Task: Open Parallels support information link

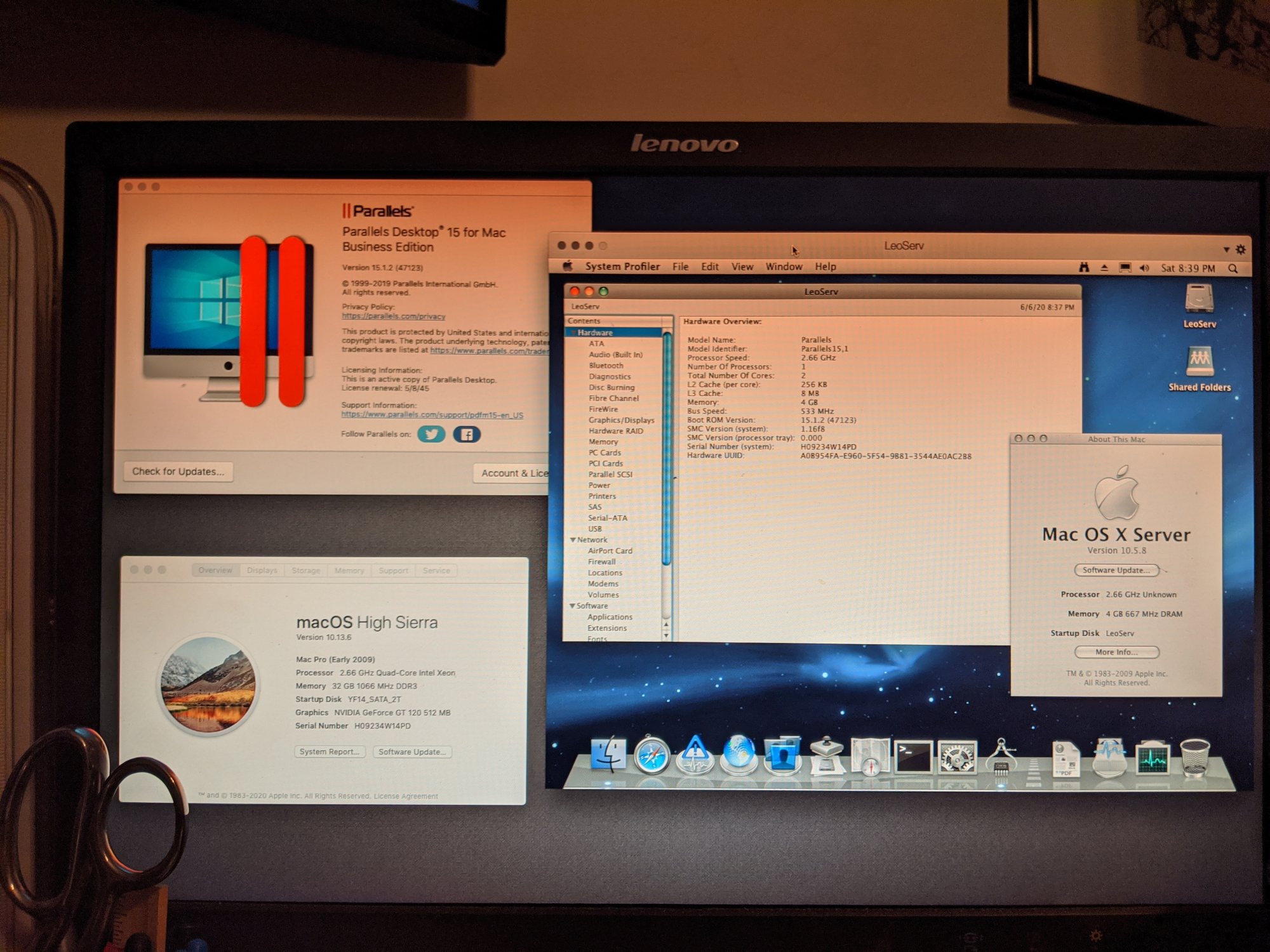Action: [432, 415]
